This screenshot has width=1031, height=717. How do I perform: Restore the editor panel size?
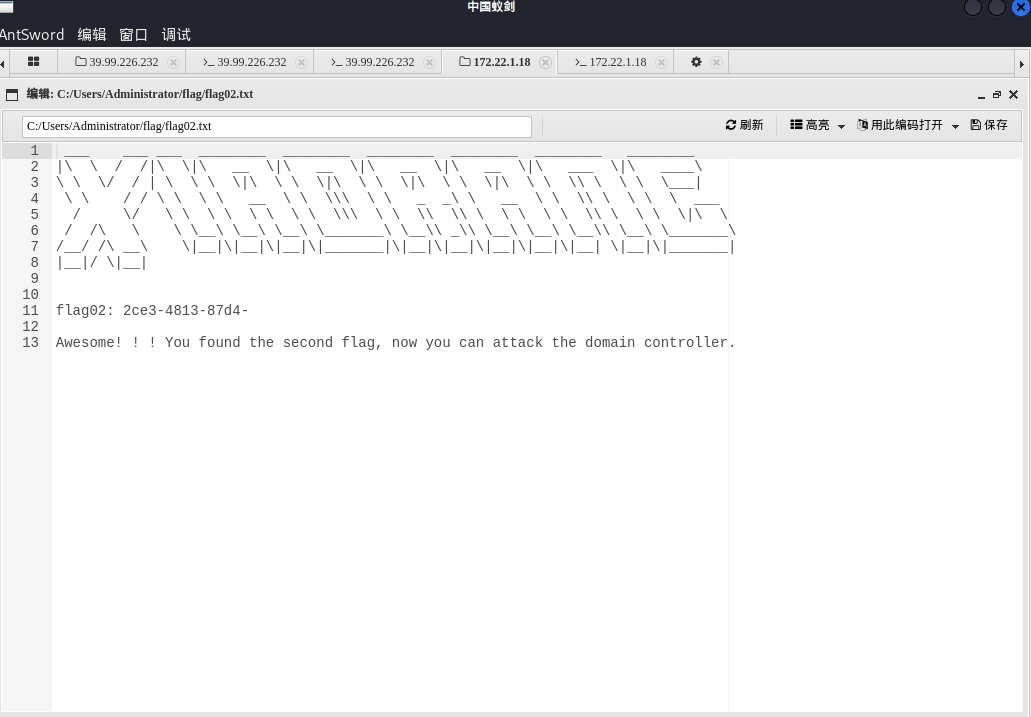tap(997, 95)
